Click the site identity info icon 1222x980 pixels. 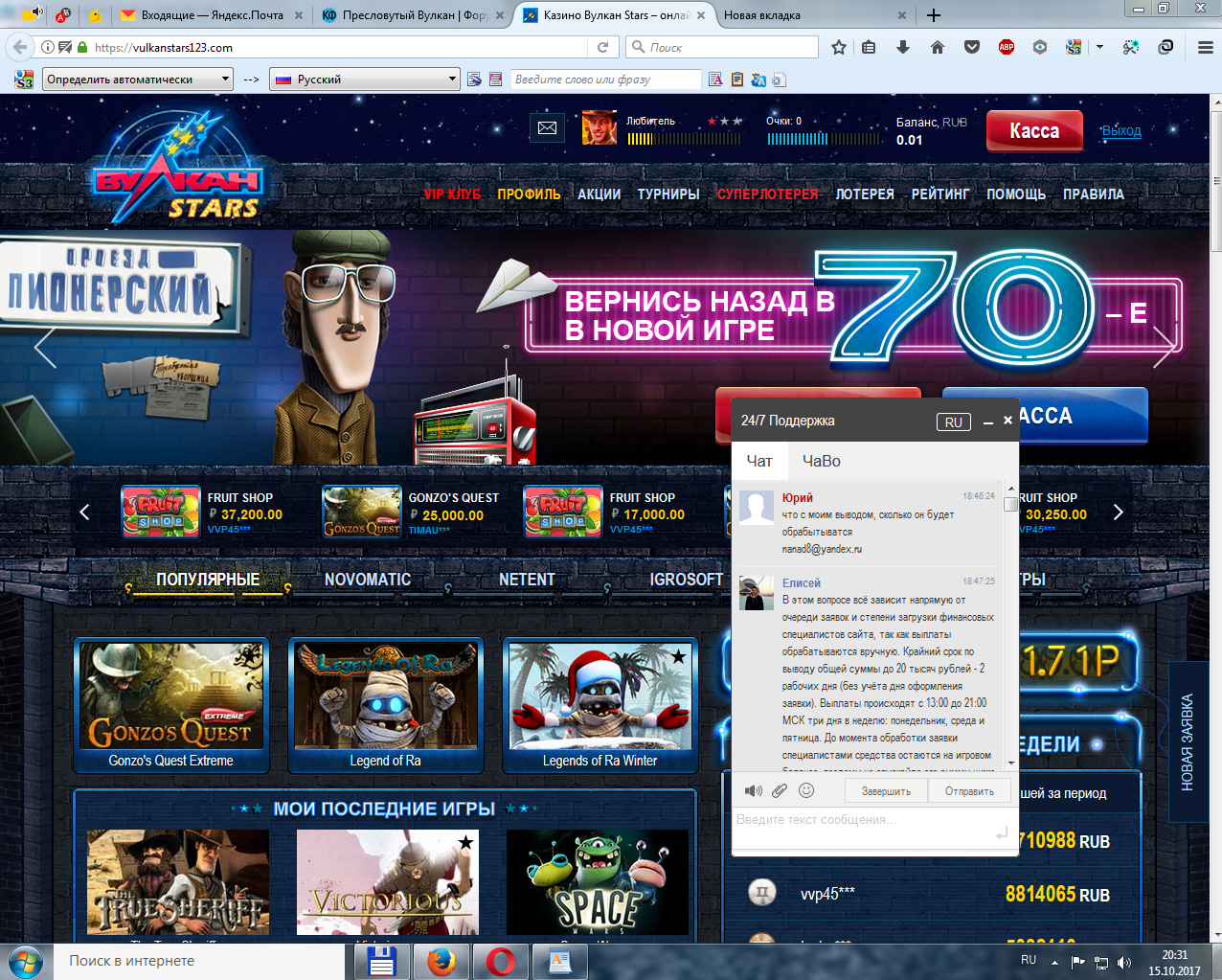click(48, 47)
